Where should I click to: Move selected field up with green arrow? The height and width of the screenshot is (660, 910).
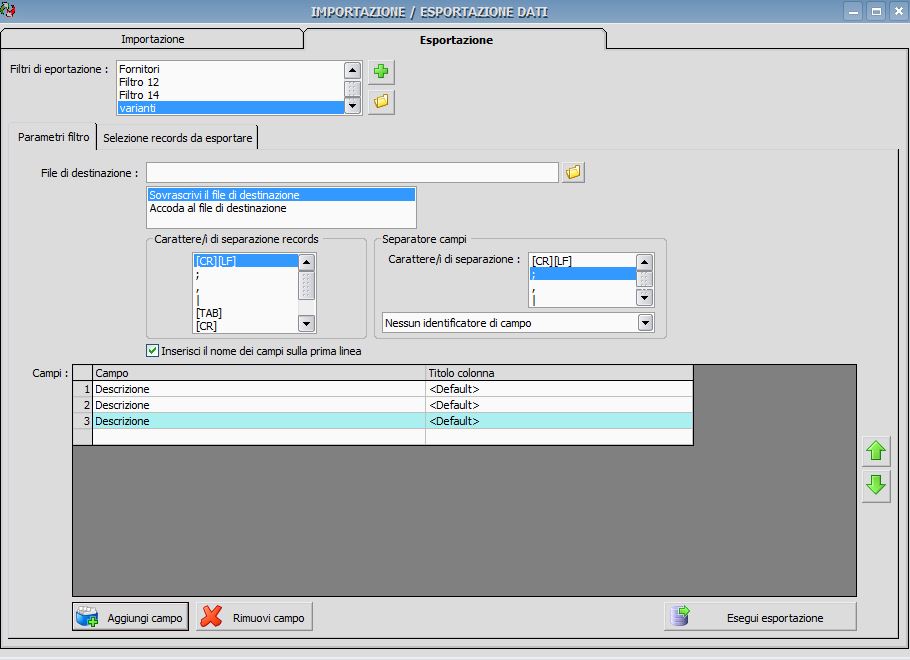pos(876,451)
